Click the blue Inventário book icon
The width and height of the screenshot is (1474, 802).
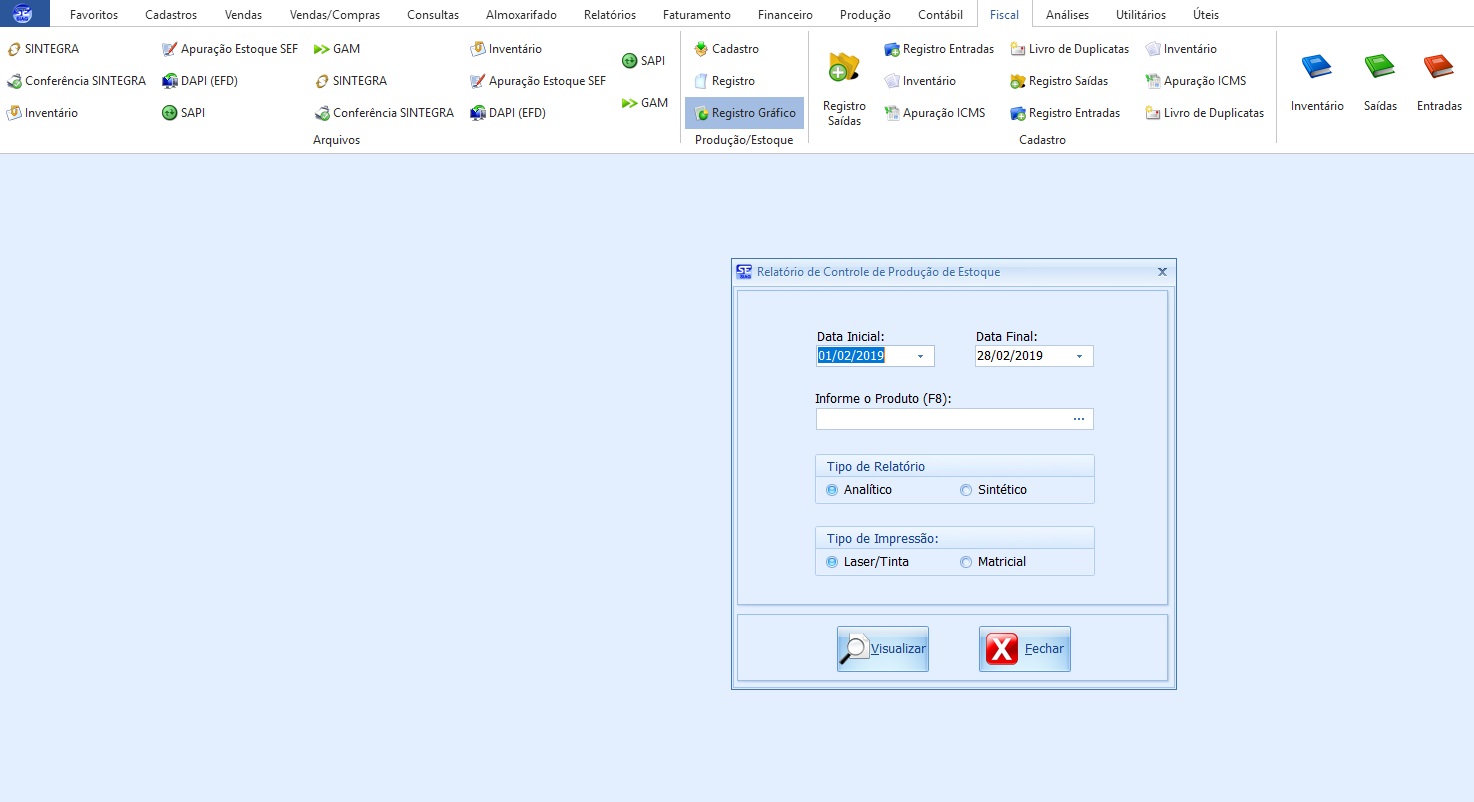[x=1316, y=68]
